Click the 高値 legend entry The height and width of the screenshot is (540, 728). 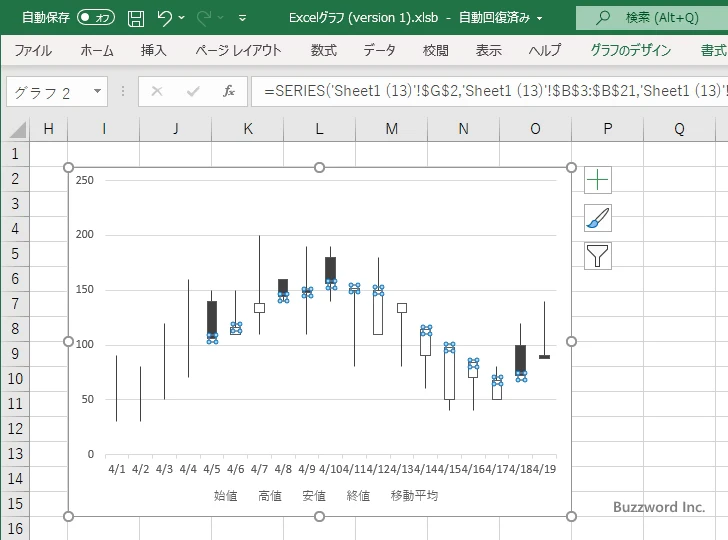(270, 496)
